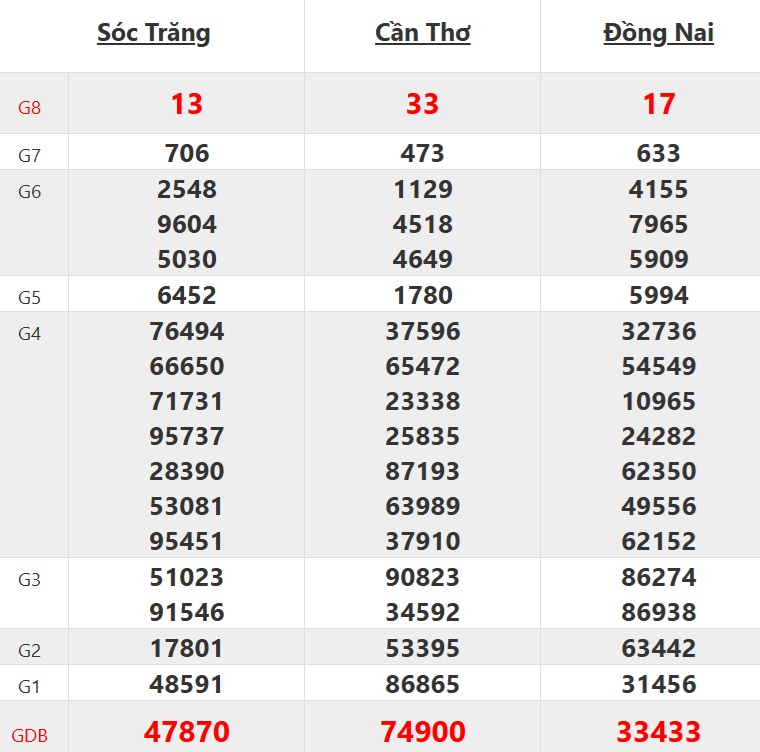Click Đồng Nai G1 number 31456
Viewport: 760px width, 752px height.
659,685
